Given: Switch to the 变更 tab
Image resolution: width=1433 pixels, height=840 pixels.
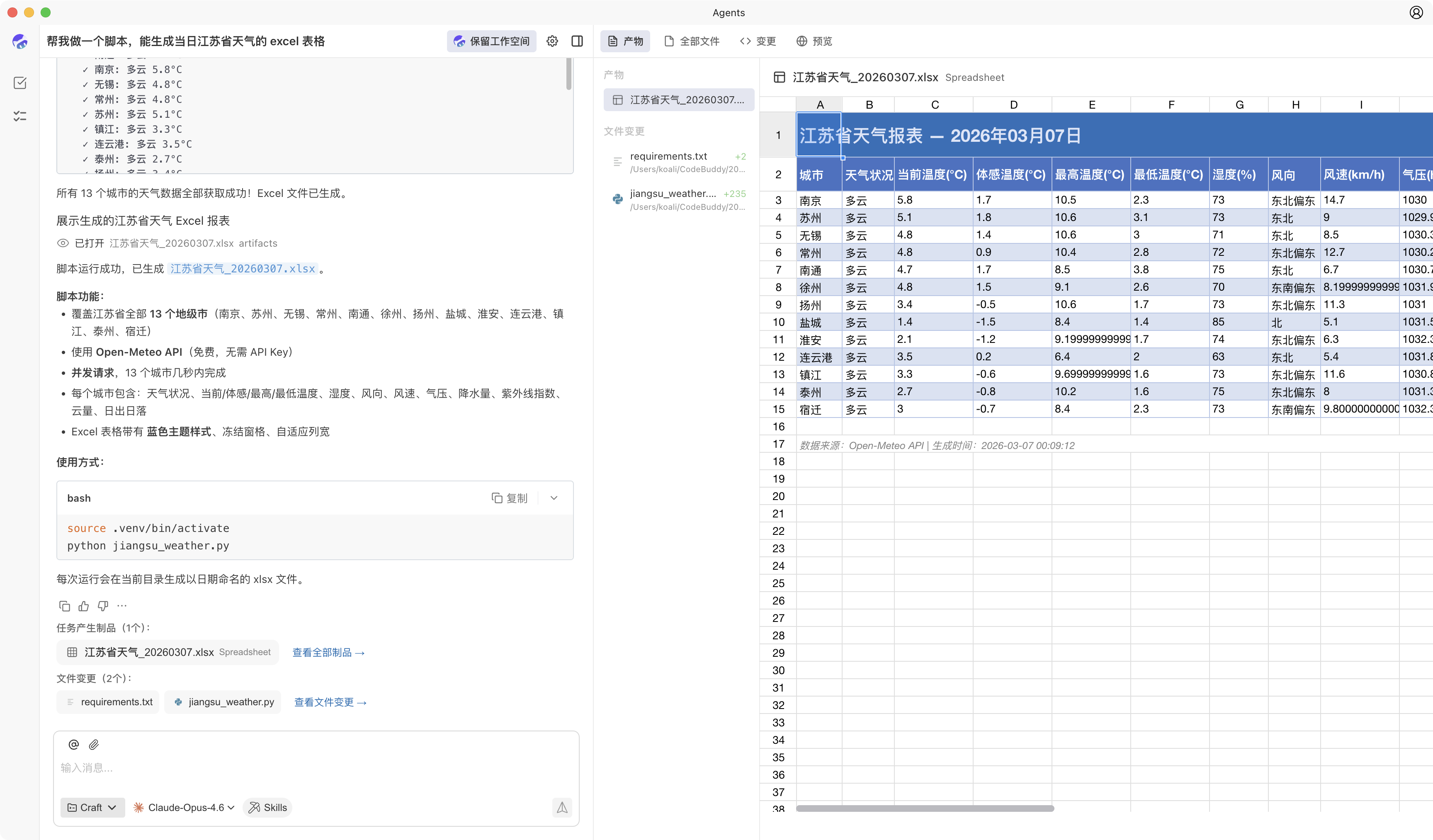Looking at the screenshot, I should point(758,41).
